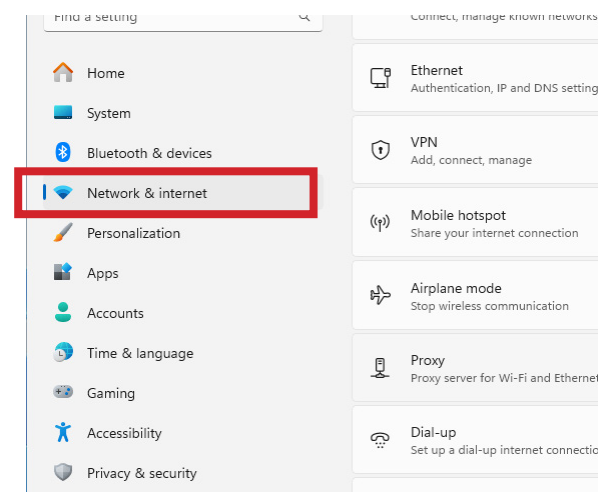Select Network & internet in sidebar
The height and width of the screenshot is (502, 615).
tap(182, 193)
